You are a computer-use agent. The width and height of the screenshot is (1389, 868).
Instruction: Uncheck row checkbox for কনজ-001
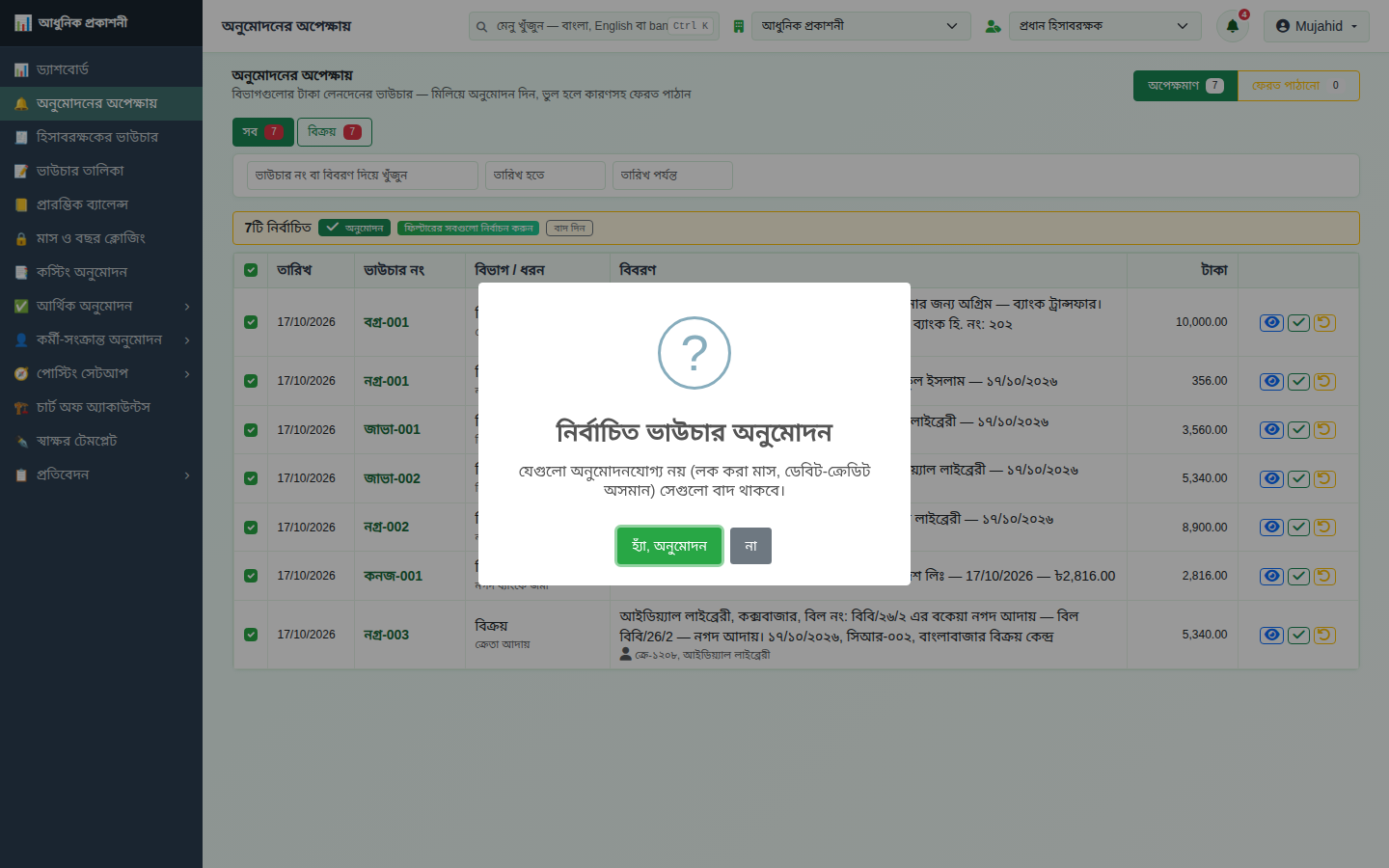click(x=251, y=576)
